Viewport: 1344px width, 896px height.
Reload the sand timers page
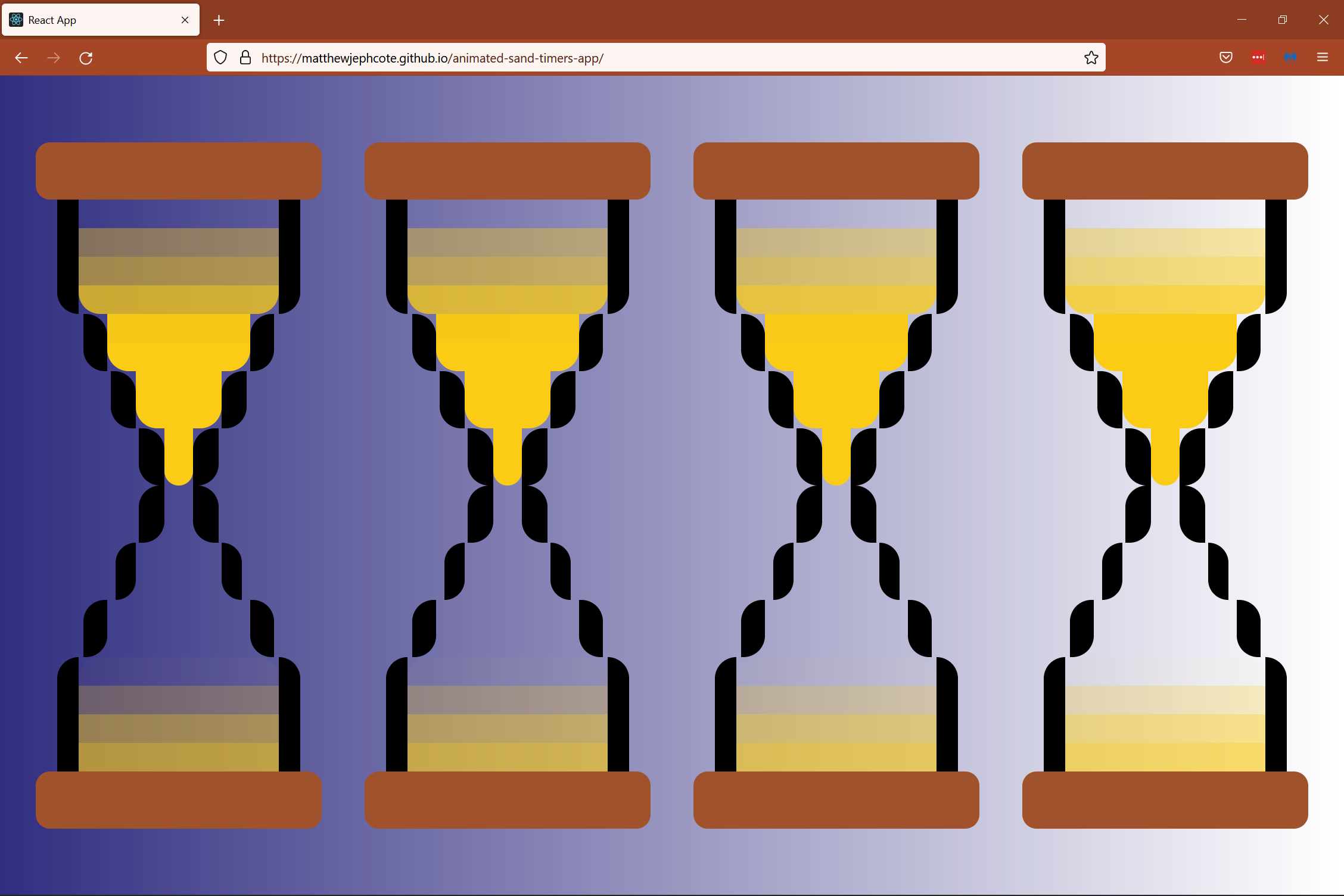pyautogui.click(x=86, y=57)
